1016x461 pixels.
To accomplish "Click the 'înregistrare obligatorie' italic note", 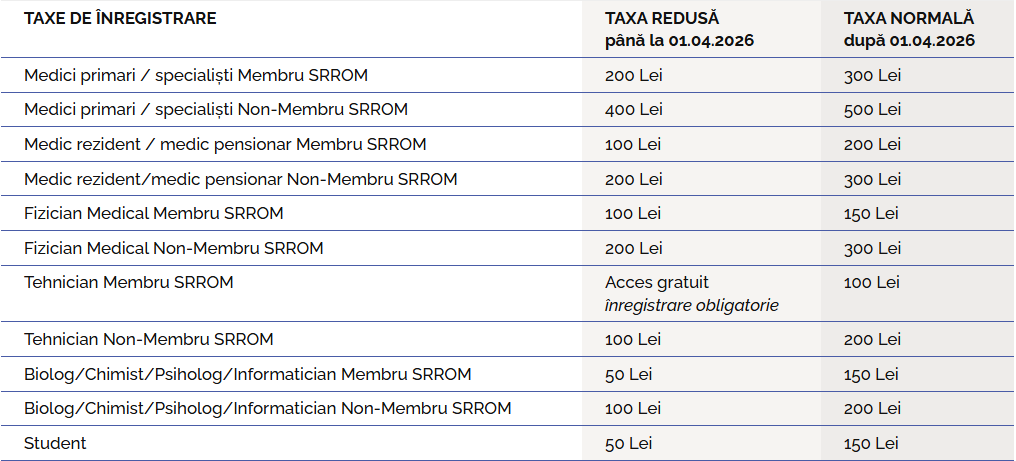I will click(691, 305).
